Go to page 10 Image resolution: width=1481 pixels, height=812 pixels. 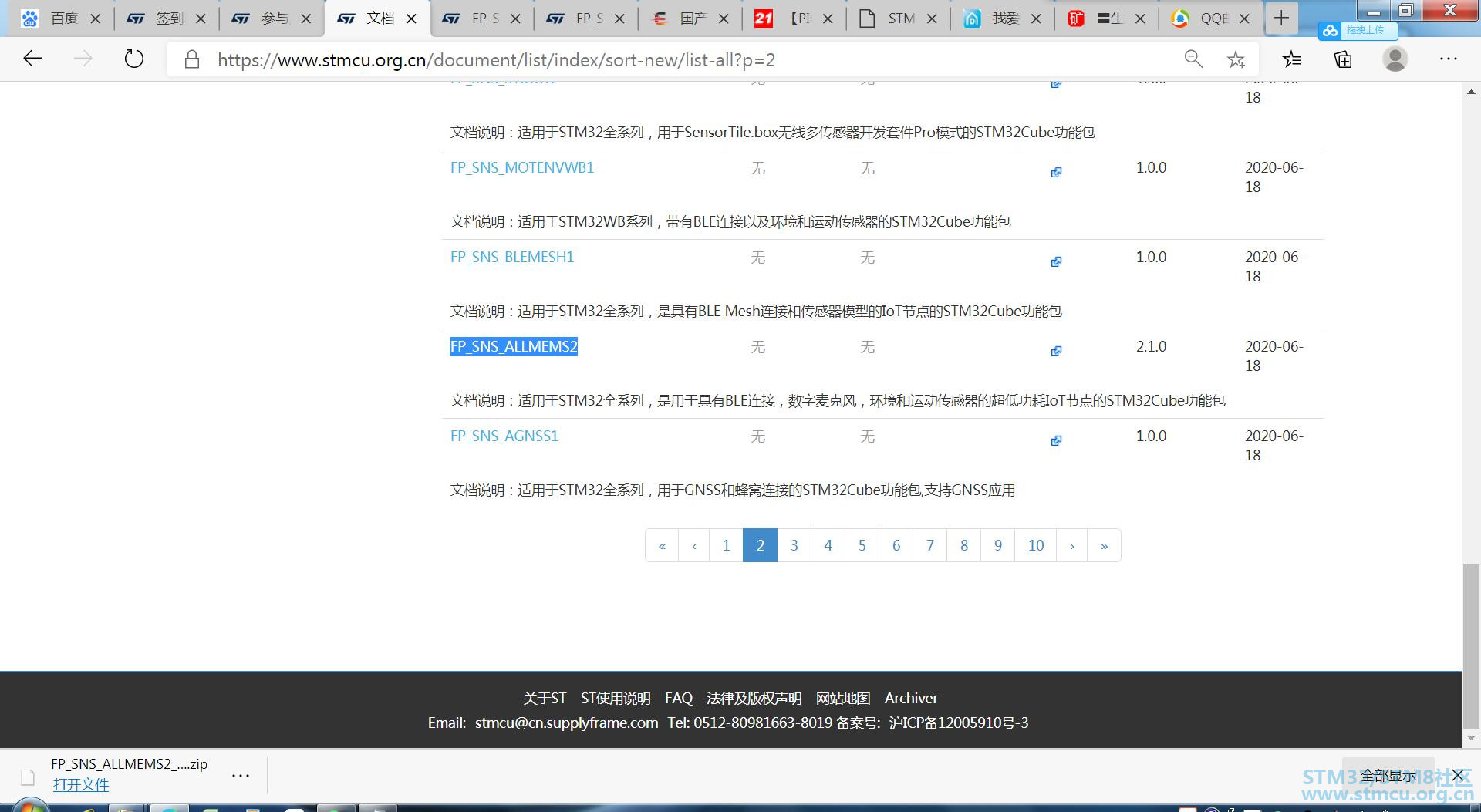1036,545
